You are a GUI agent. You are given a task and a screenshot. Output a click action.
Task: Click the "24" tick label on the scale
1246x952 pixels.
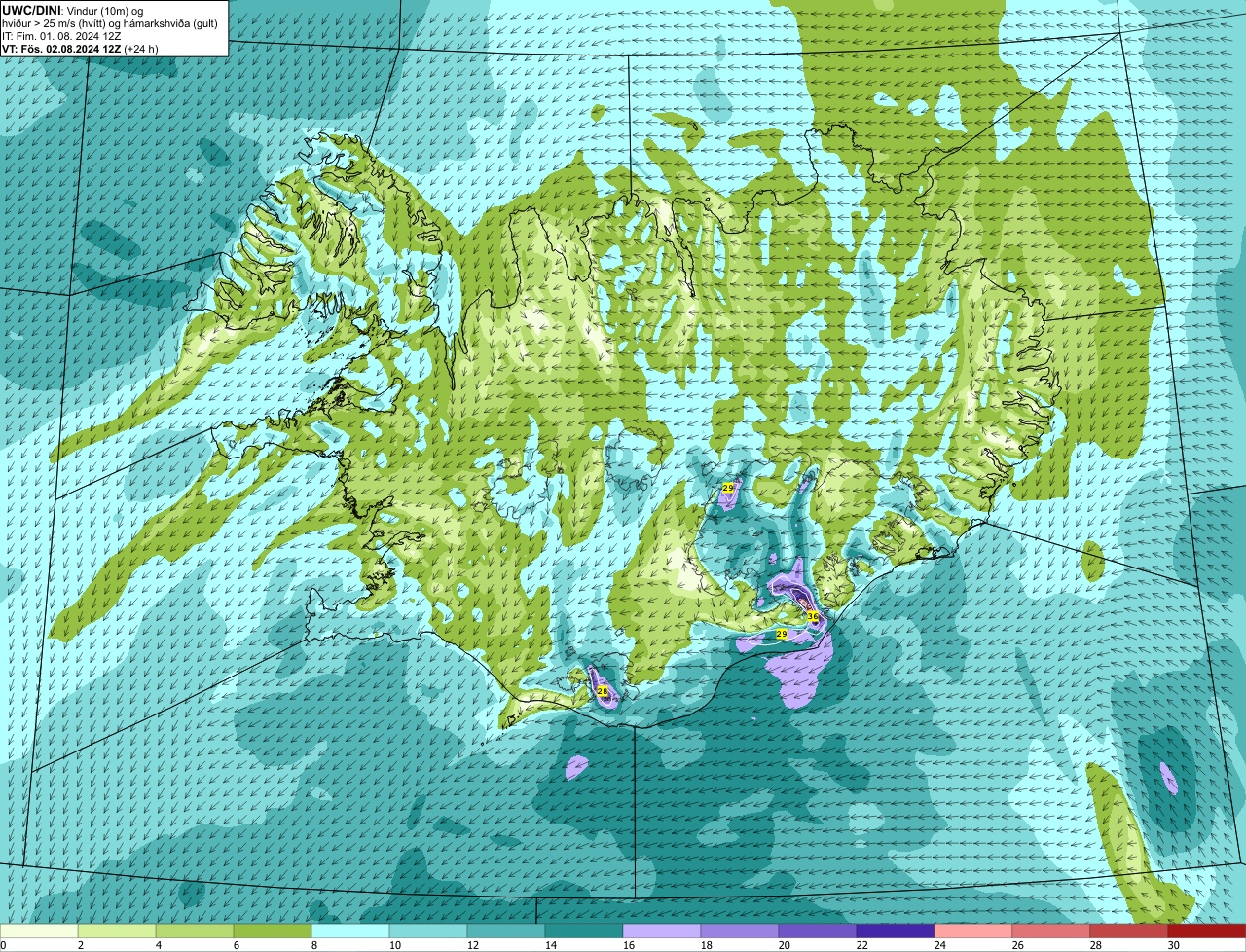coord(940,945)
